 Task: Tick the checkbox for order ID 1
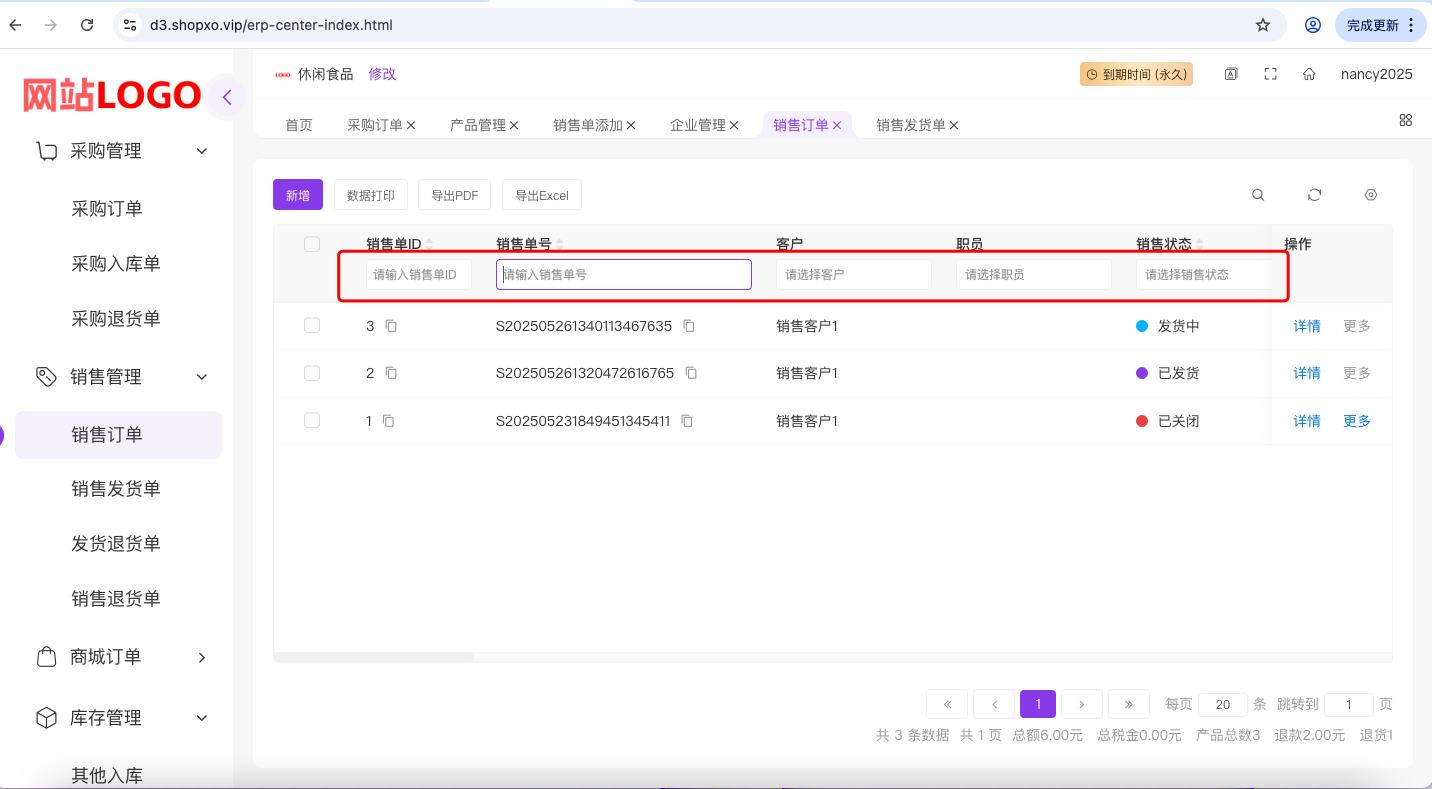pos(312,420)
